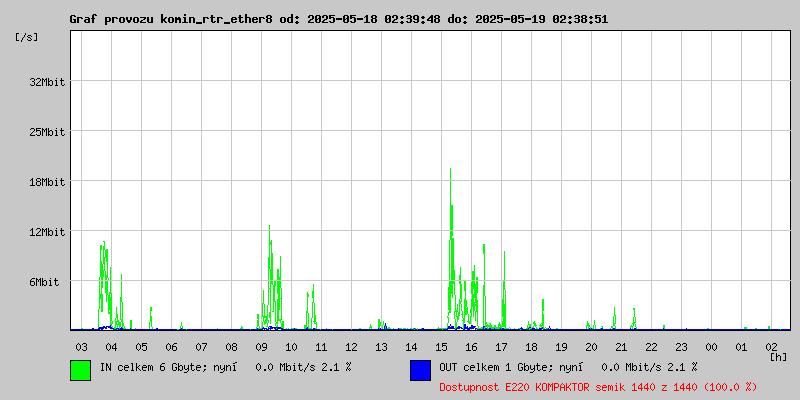
Task: Click hour label '13' on x-axis
Action: (x=381, y=347)
